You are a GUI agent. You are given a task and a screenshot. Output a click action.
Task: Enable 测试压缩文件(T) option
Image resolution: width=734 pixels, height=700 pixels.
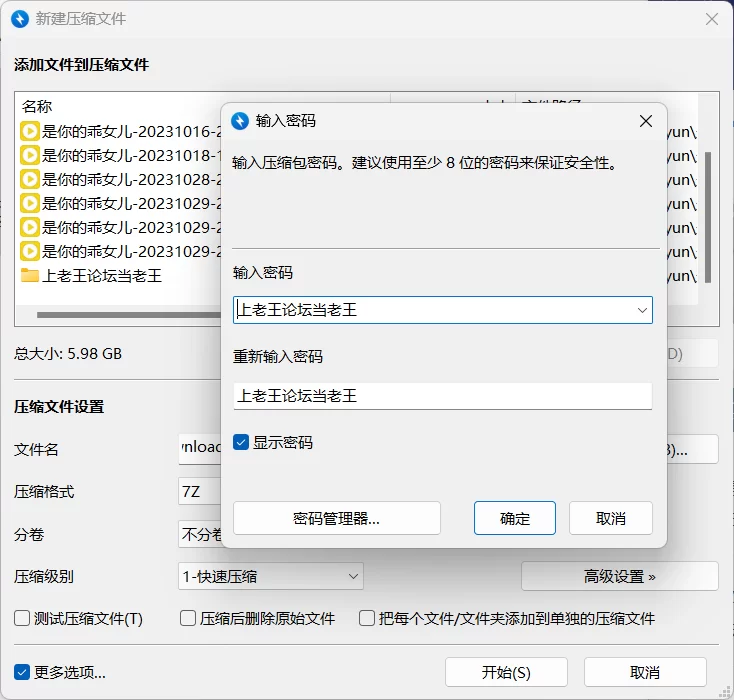22,618
